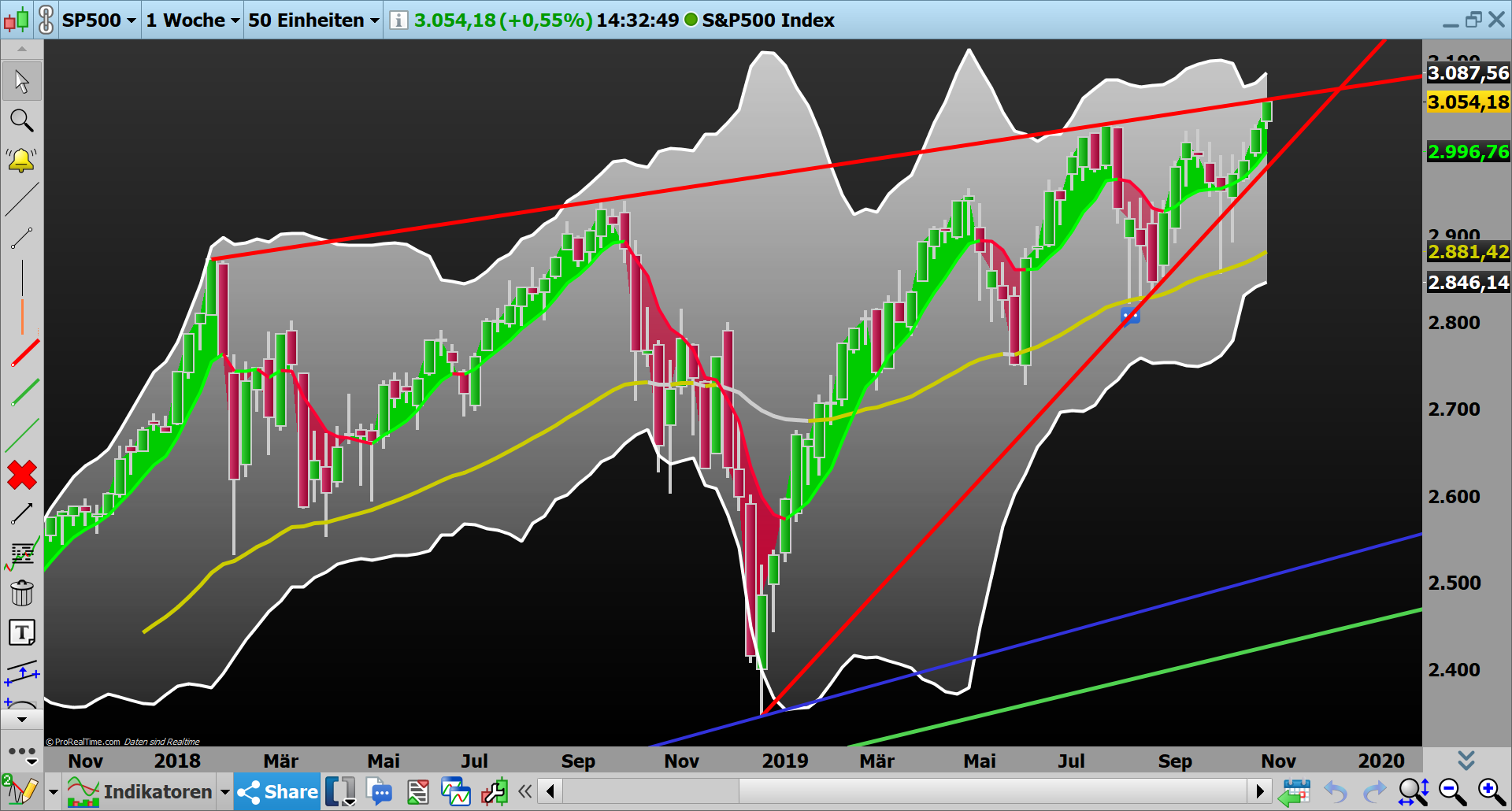Open the chat comments icon

click(x=379, y=791)
